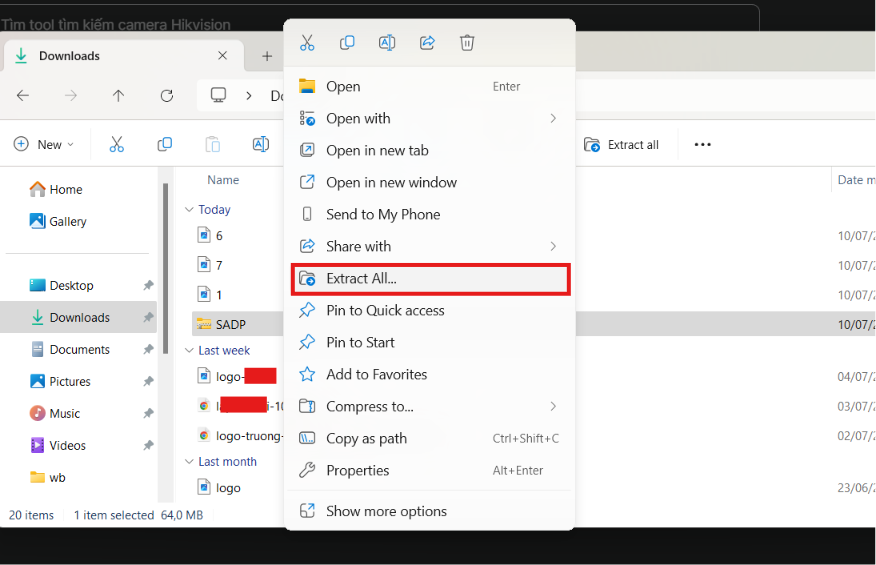Click the pin icon next to Pictures

pyautogui.click(x=148, y=382)
